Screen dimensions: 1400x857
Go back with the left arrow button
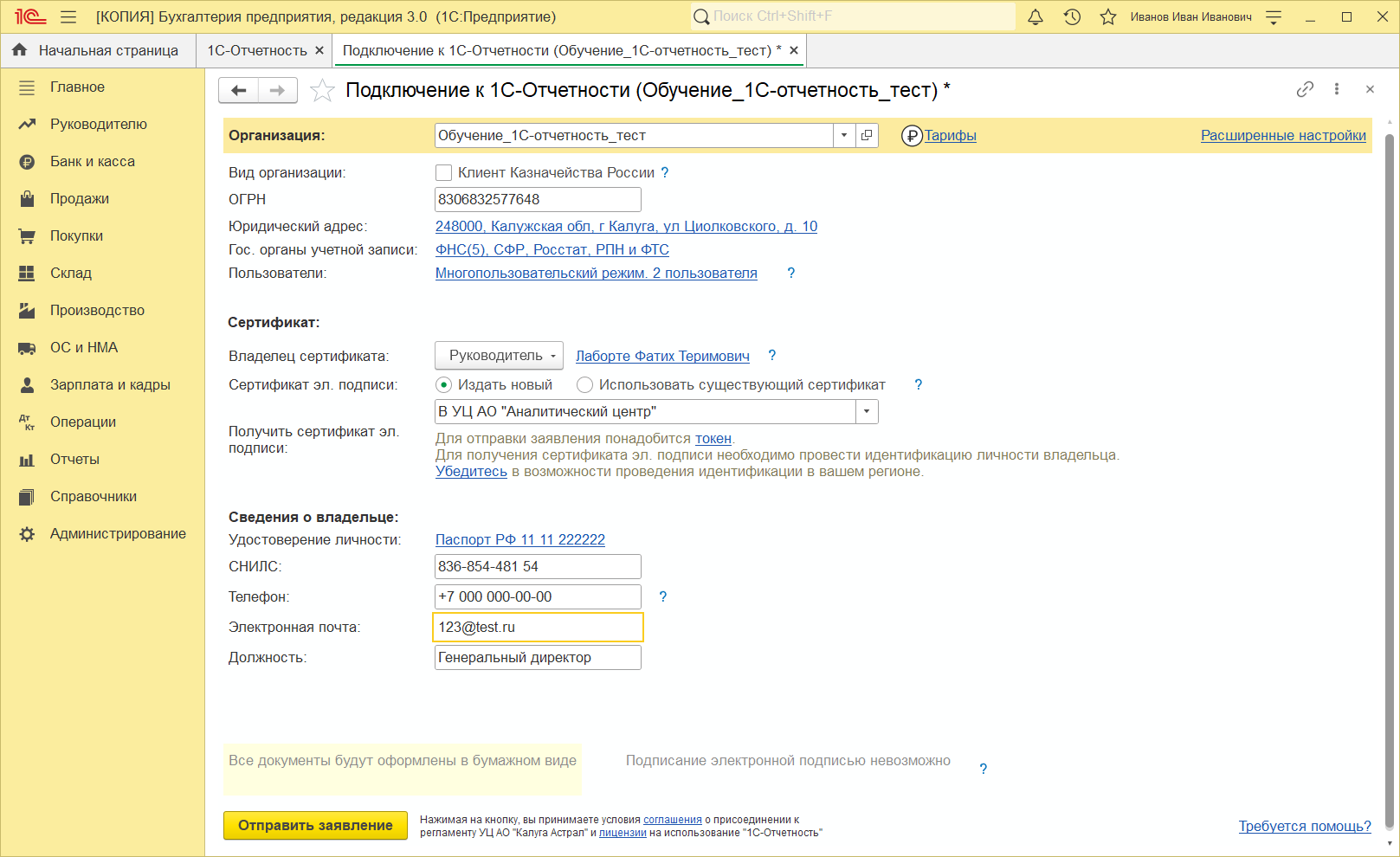238,90
